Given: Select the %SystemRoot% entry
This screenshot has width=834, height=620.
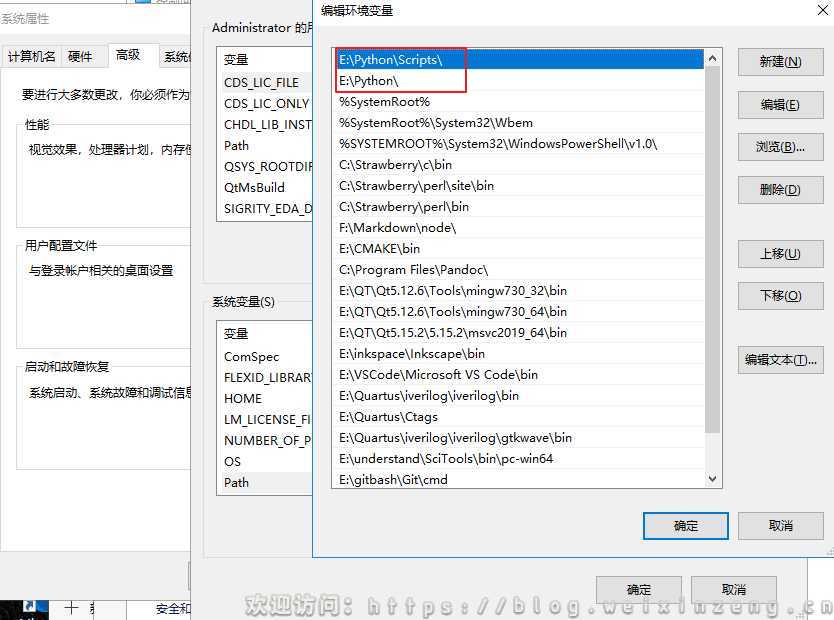Looking at the screenshot, I should pyautogui.click(x=519, y=102).
